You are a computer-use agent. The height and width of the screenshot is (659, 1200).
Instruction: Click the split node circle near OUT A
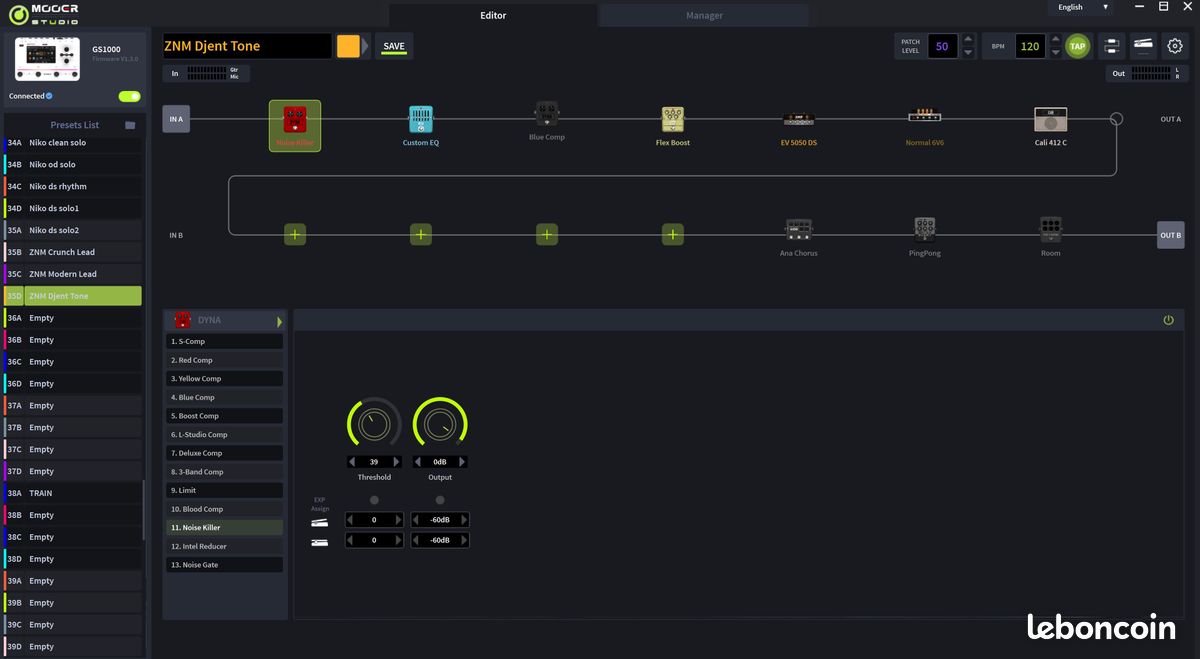tap(1116, 119)
